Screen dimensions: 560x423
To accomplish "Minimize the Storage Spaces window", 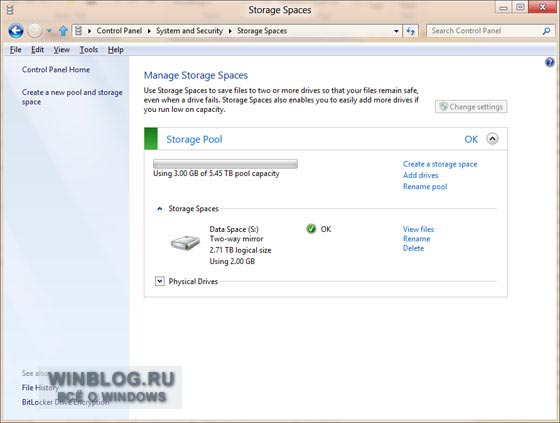I will (x=503, y=8).
